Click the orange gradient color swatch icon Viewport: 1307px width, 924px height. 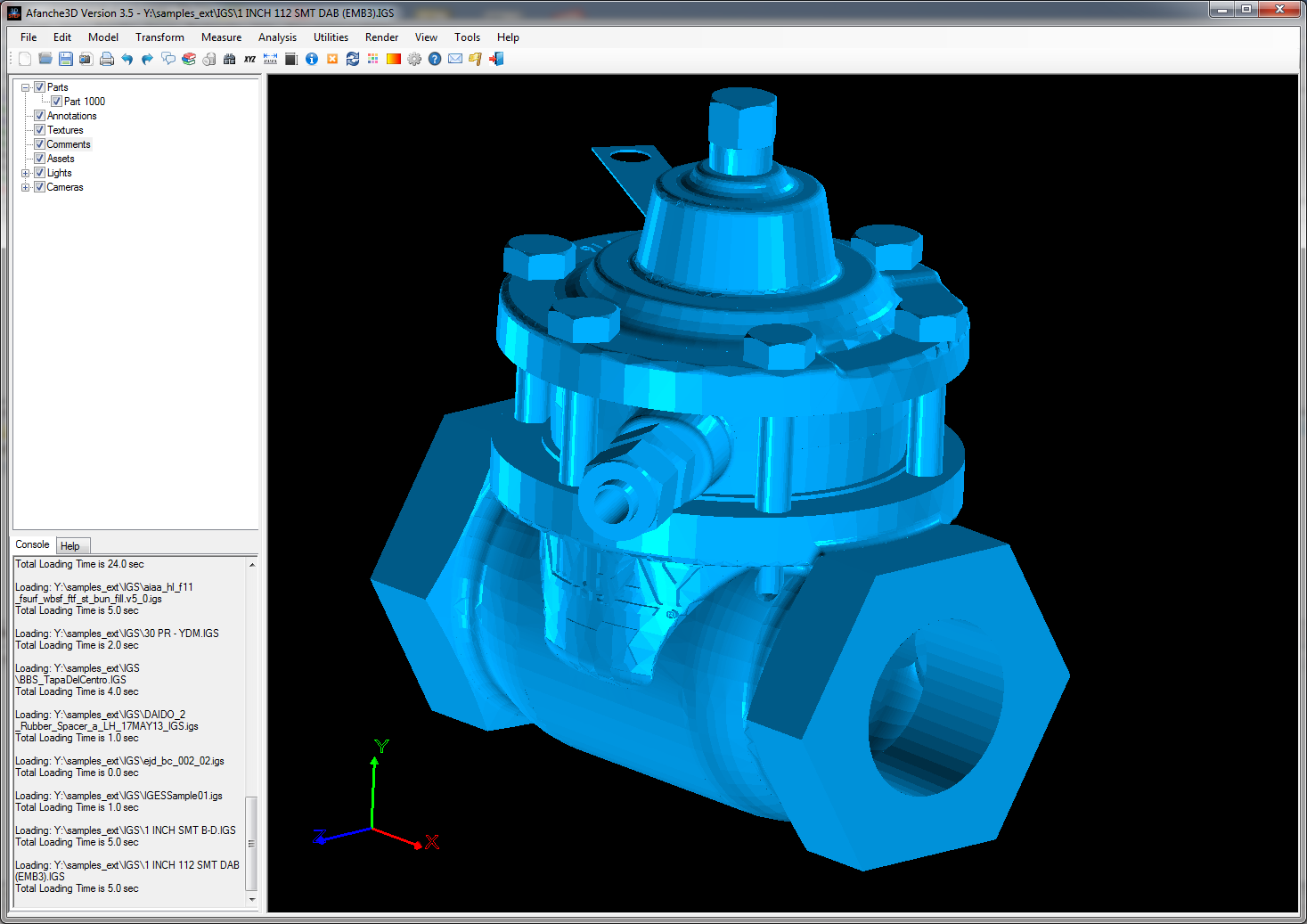[x=394, y=59]
